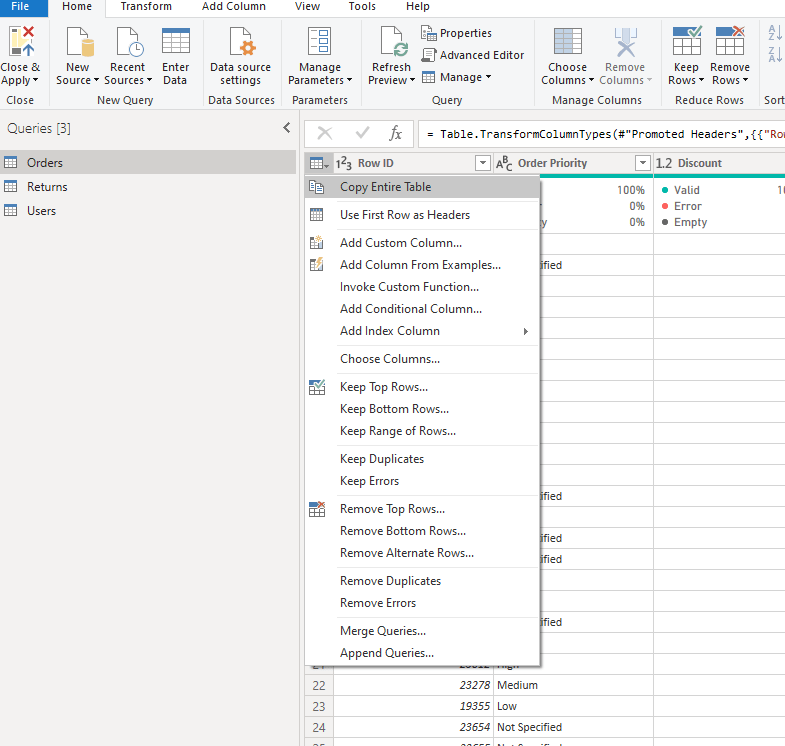Viewport: 785px width, 746px height.
Task: Select Add Conditional Column menu entry
Action: (x=422, y=309)
